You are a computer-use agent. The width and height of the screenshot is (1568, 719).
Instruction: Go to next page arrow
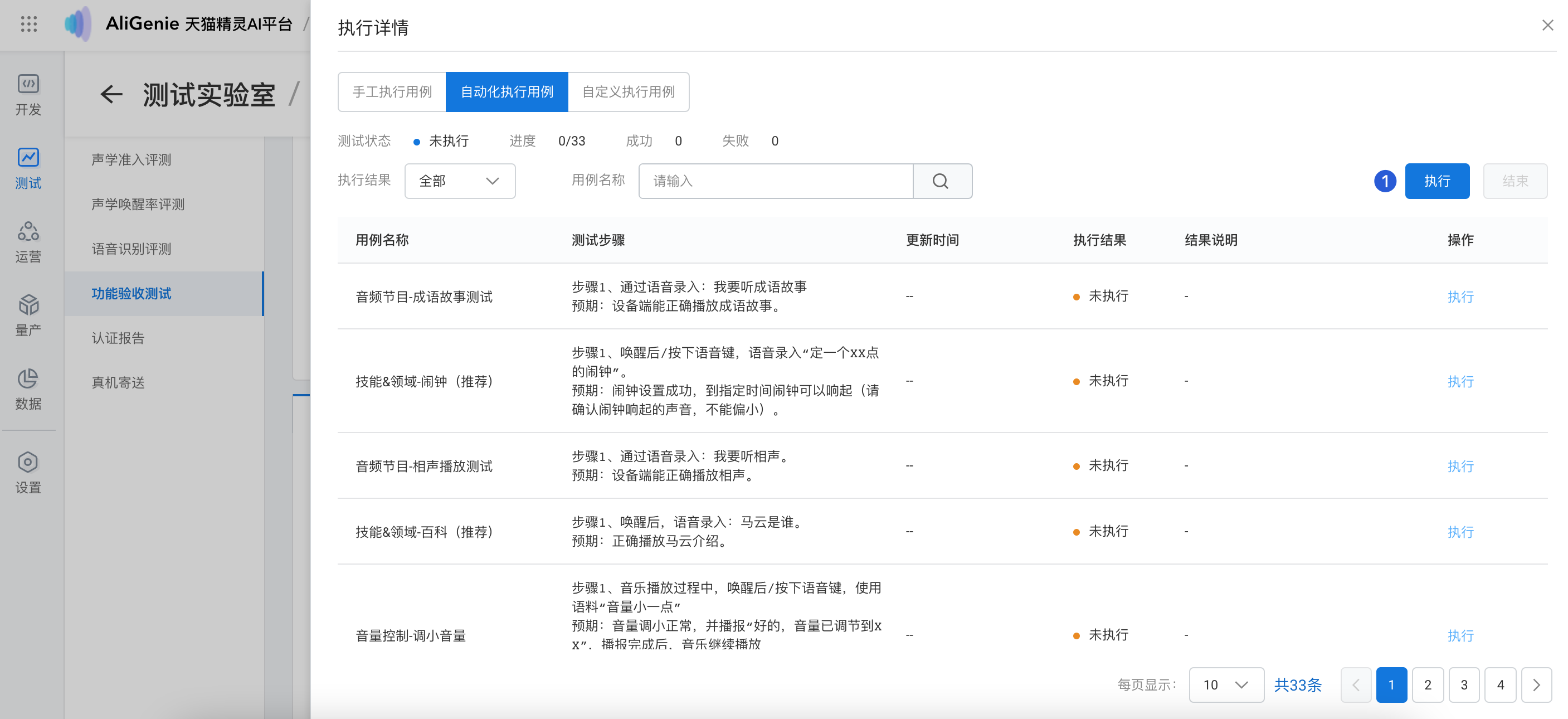tap(1536, 685)
